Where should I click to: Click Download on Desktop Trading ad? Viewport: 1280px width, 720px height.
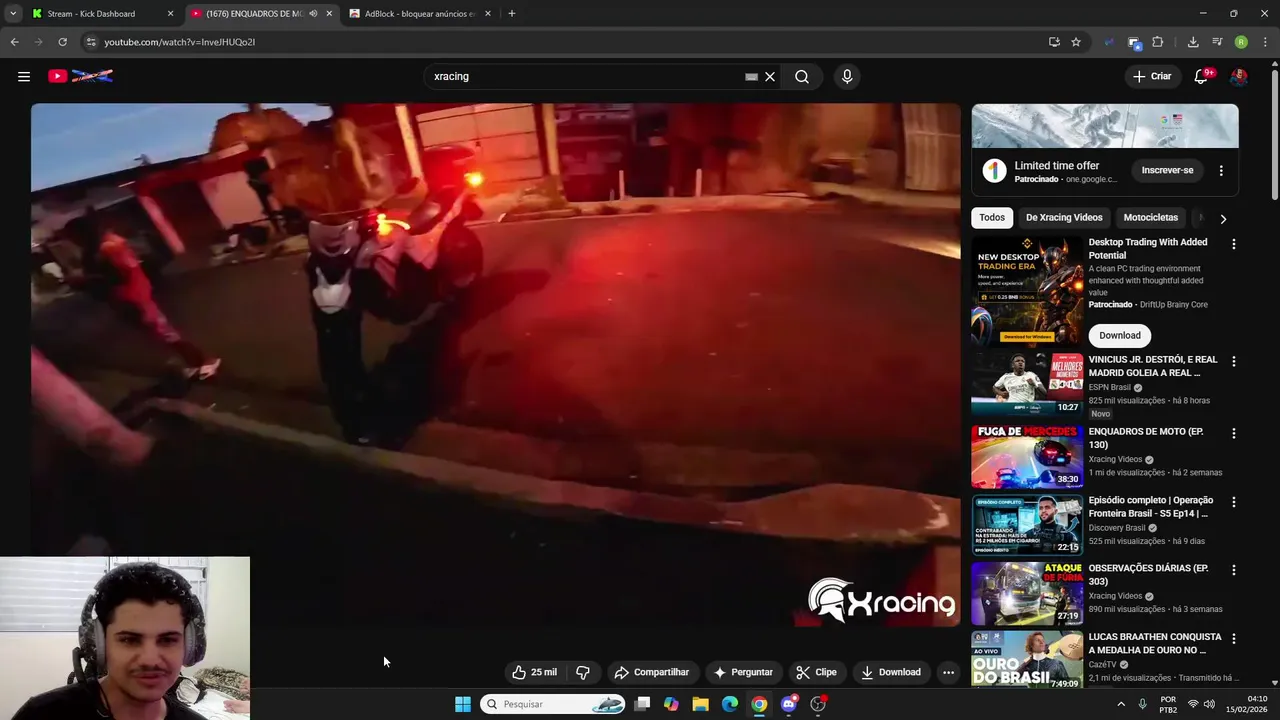(x=1120, y=335)
